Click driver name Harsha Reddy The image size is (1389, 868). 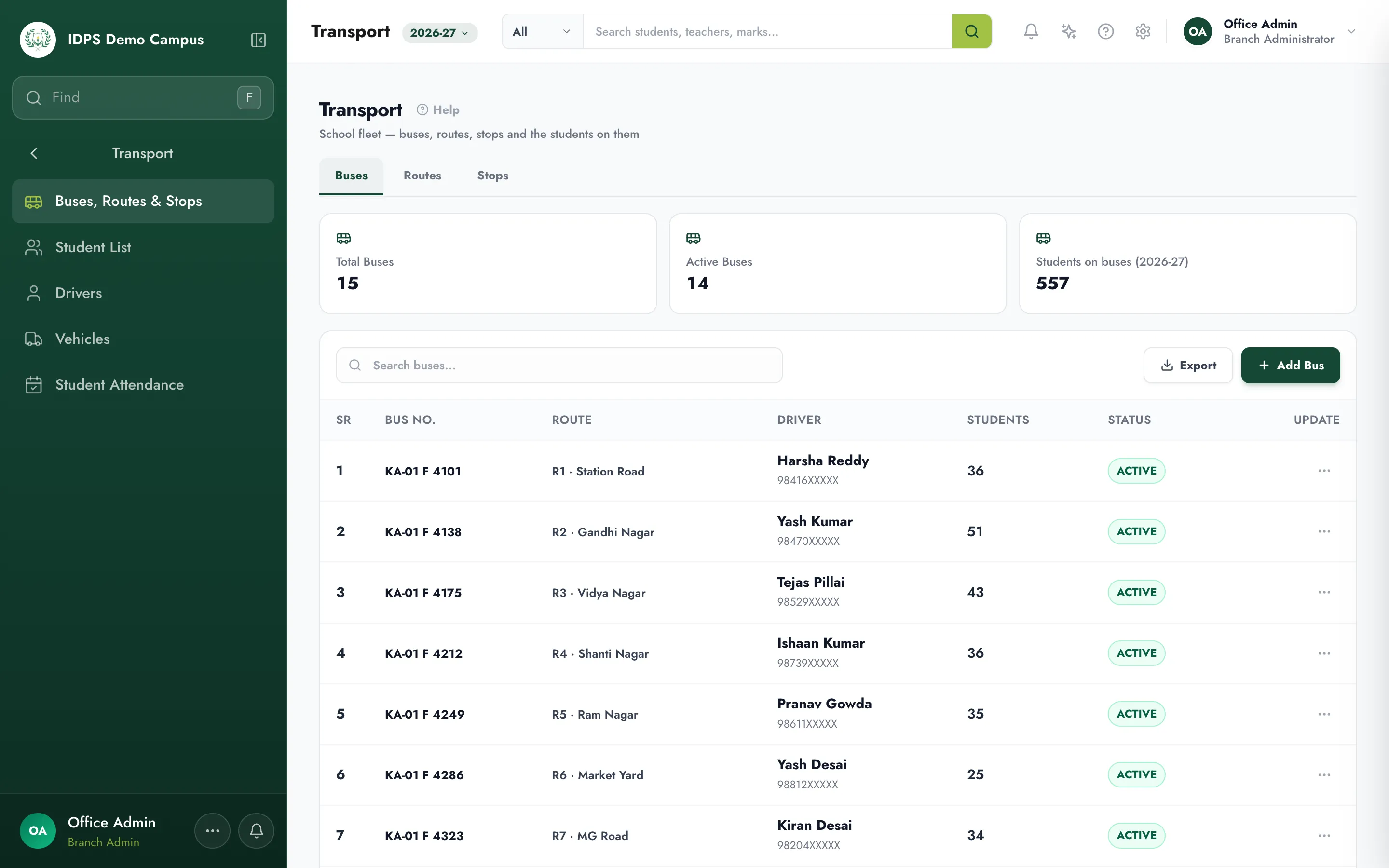[x=822, y=461]
